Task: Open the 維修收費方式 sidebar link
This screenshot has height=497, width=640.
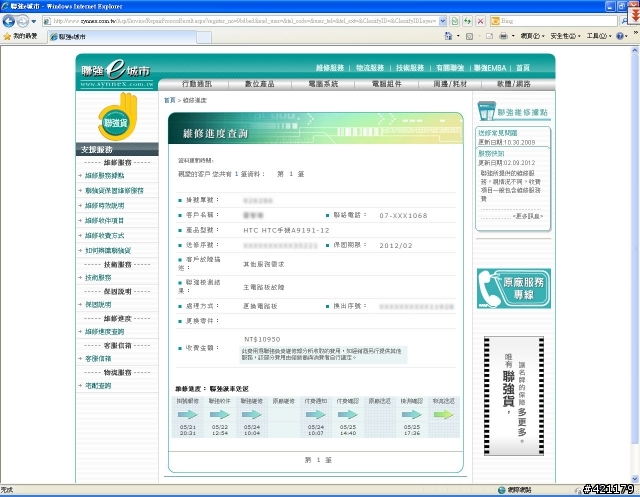Action: tap(104, 236)
